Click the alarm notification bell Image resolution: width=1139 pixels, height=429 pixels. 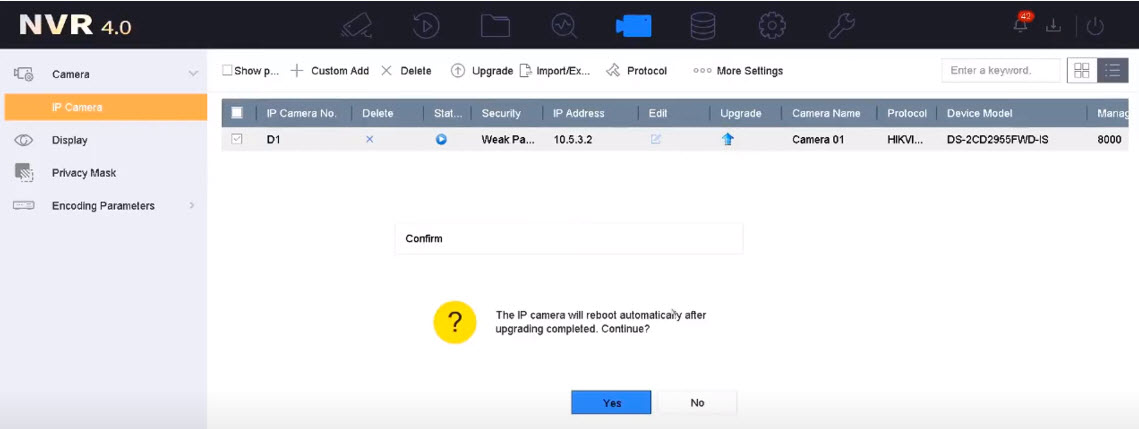click(x=1023, y=25)
